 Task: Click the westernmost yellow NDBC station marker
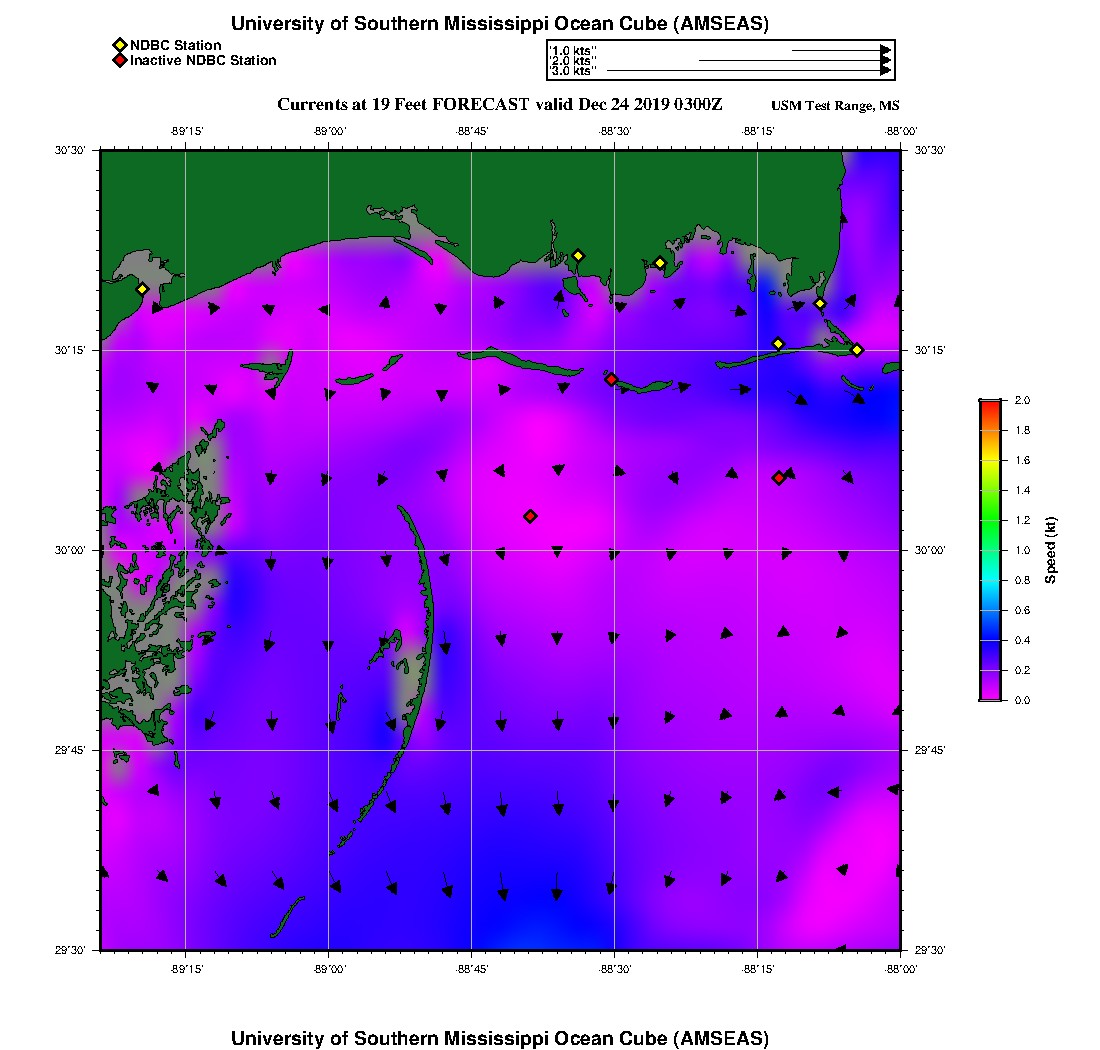pos(142,289)
